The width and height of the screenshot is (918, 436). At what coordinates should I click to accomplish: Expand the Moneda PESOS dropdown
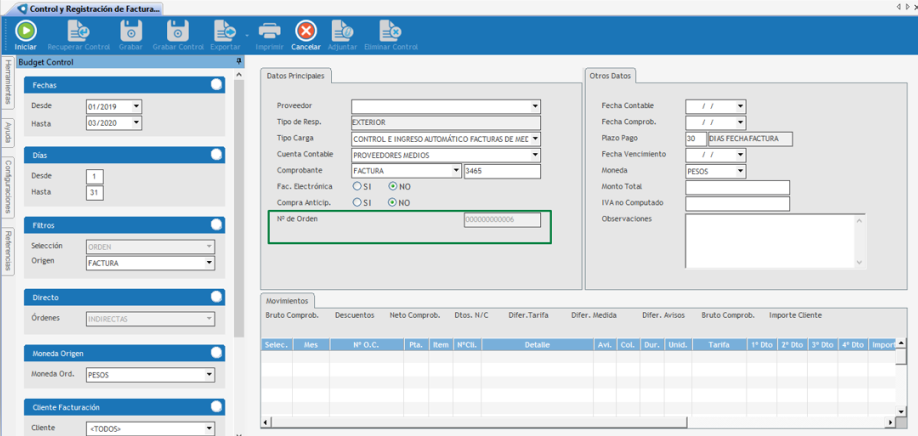pyautogui.click(x=740, y=171)
